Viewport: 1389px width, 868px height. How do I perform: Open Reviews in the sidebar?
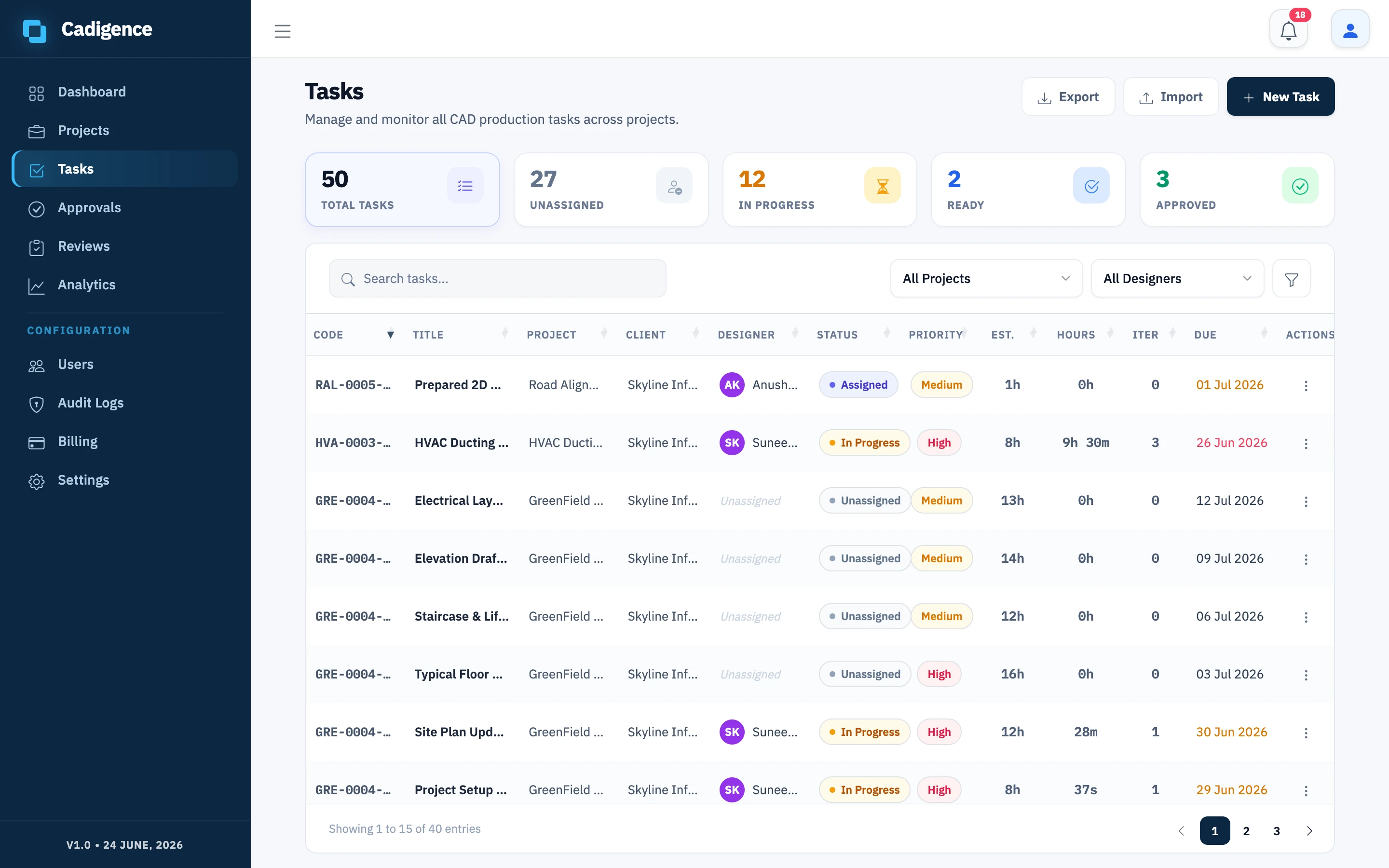click(124, 246)
